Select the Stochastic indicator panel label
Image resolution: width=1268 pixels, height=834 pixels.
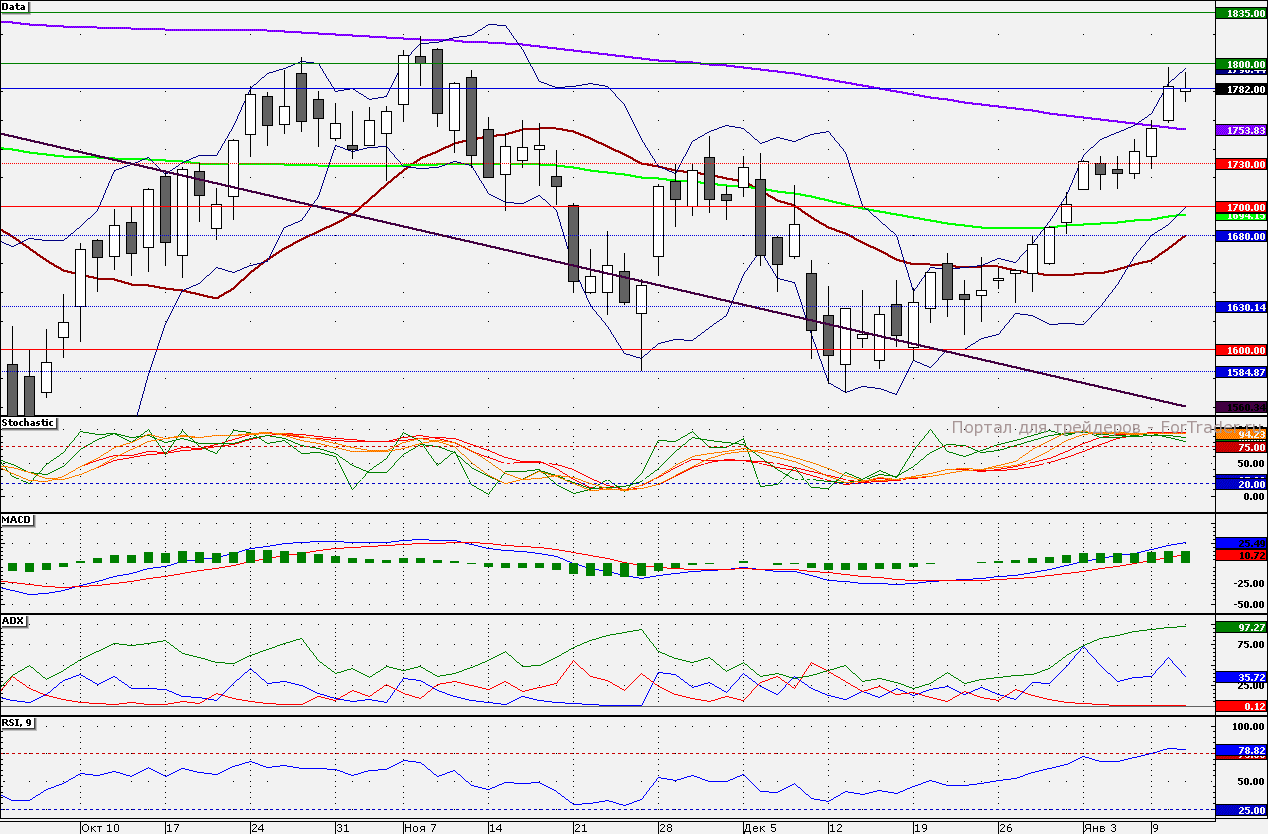(28, 423)
